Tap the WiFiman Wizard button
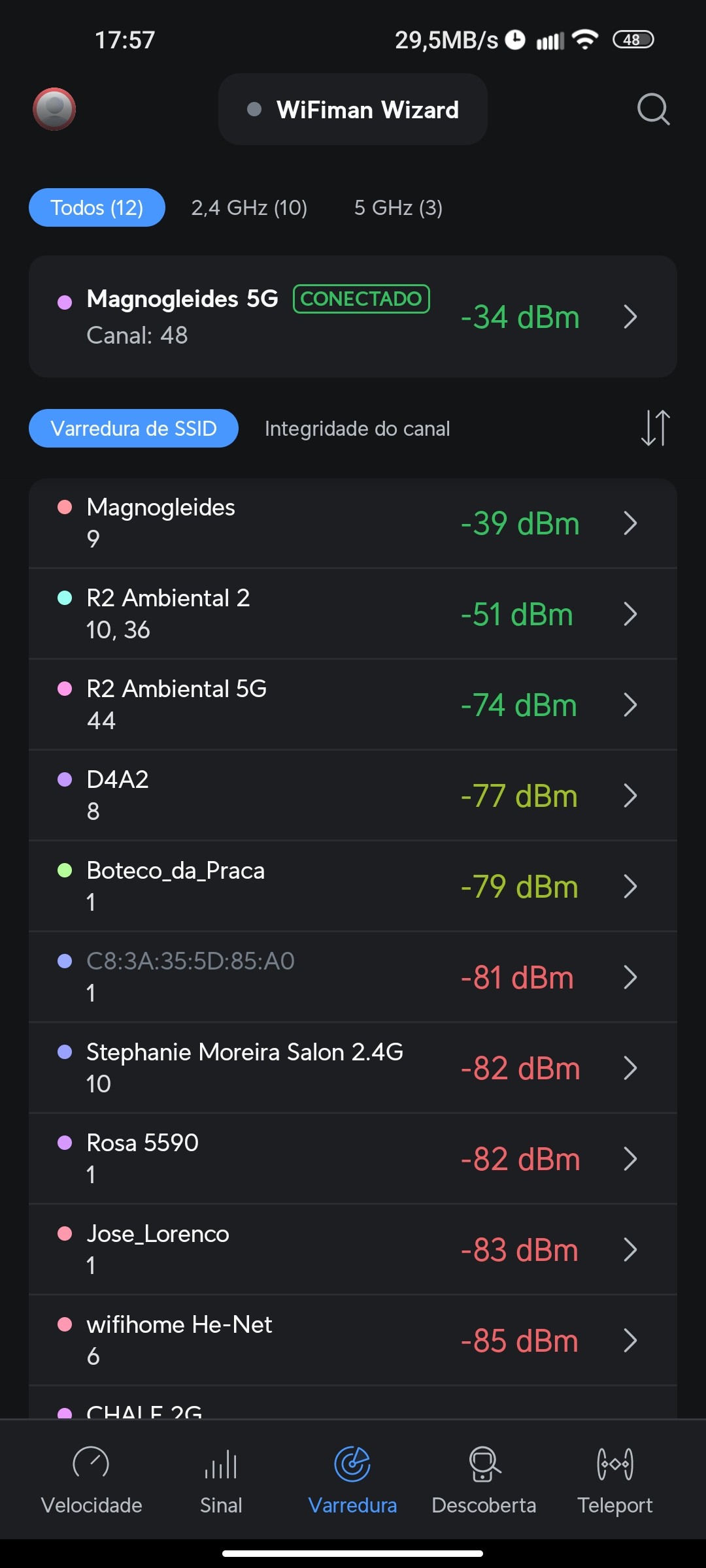 353,110
